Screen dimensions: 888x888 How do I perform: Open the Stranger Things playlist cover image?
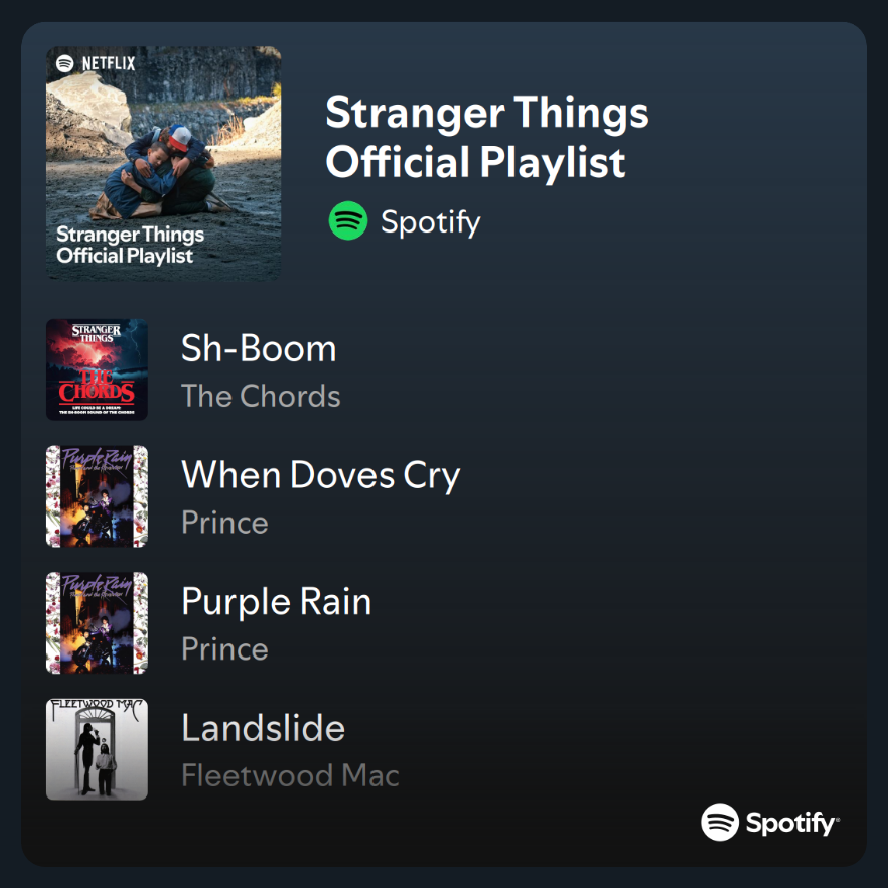(163, 163)
